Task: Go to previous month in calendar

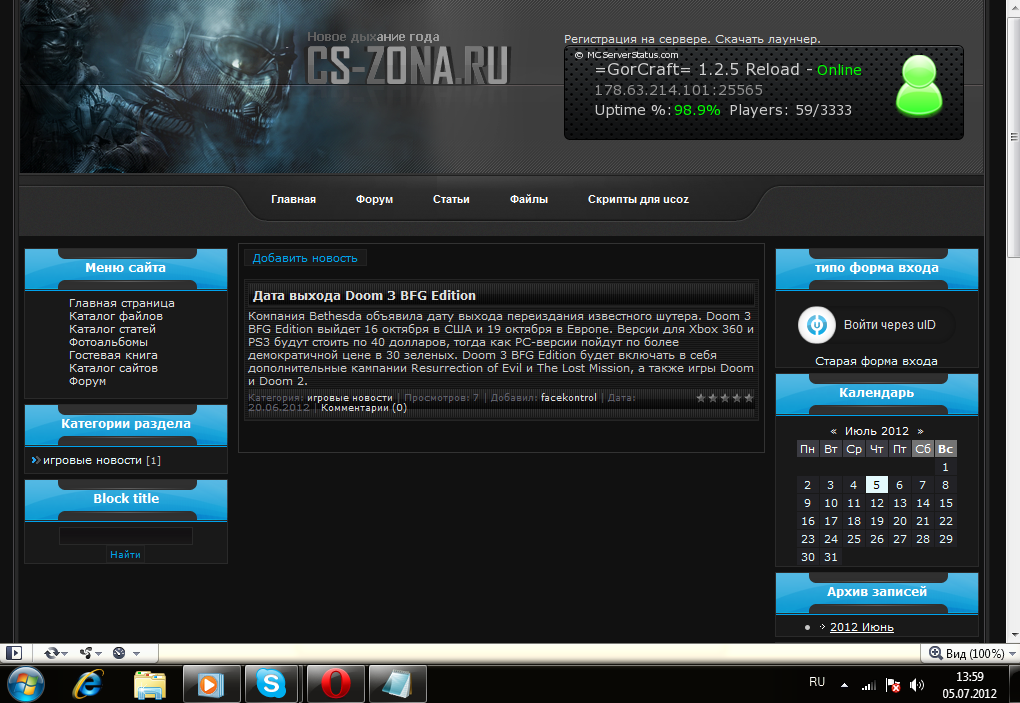Action: (833, 431)
